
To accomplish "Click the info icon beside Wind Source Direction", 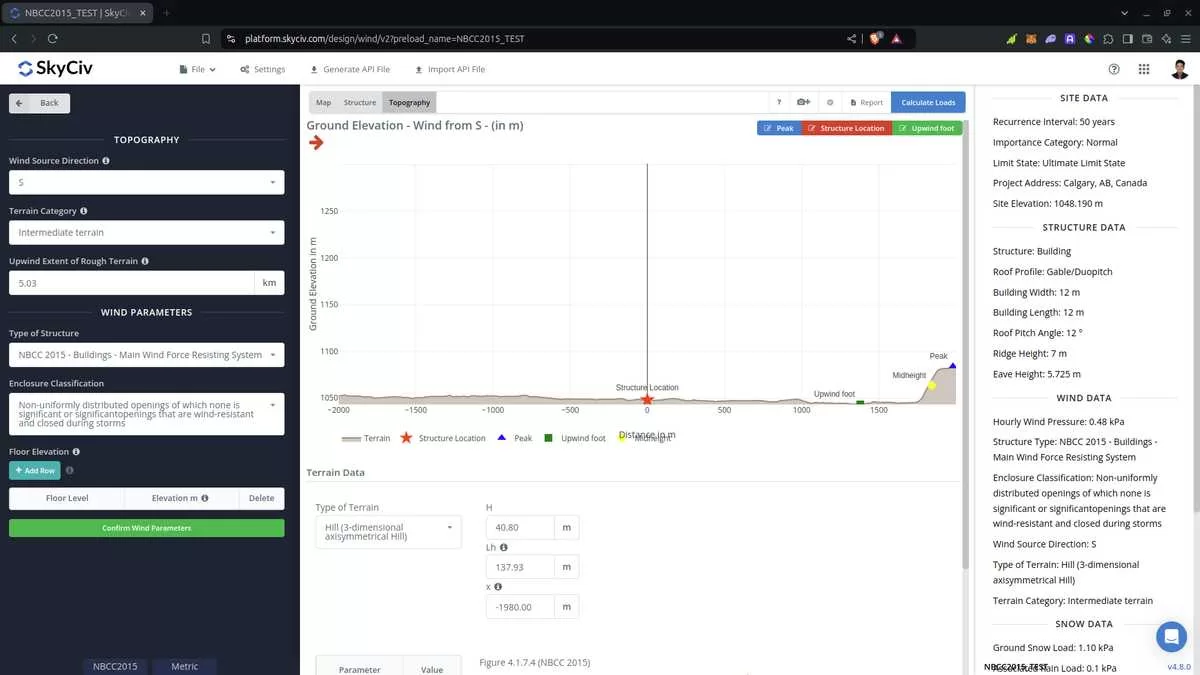I will pos(106,160).
